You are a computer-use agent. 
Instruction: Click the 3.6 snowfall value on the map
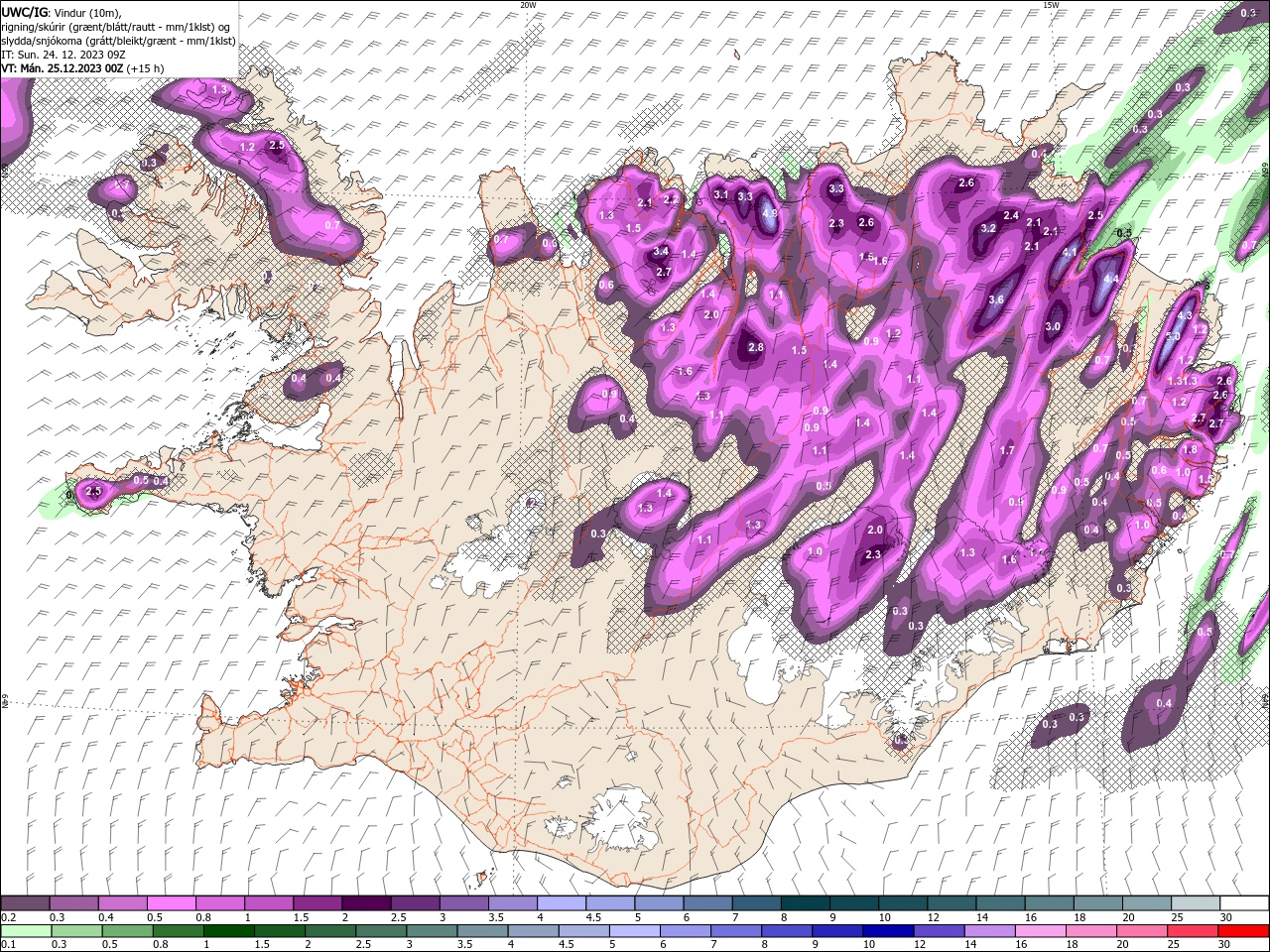996,299
